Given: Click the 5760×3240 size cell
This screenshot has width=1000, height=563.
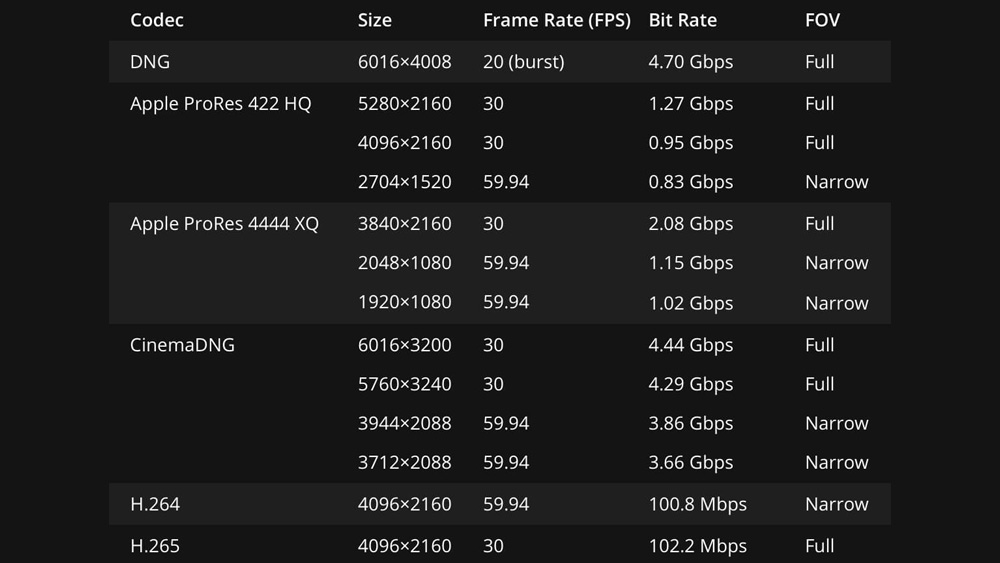Looking at the screenshot, I should tap(404, 384).
